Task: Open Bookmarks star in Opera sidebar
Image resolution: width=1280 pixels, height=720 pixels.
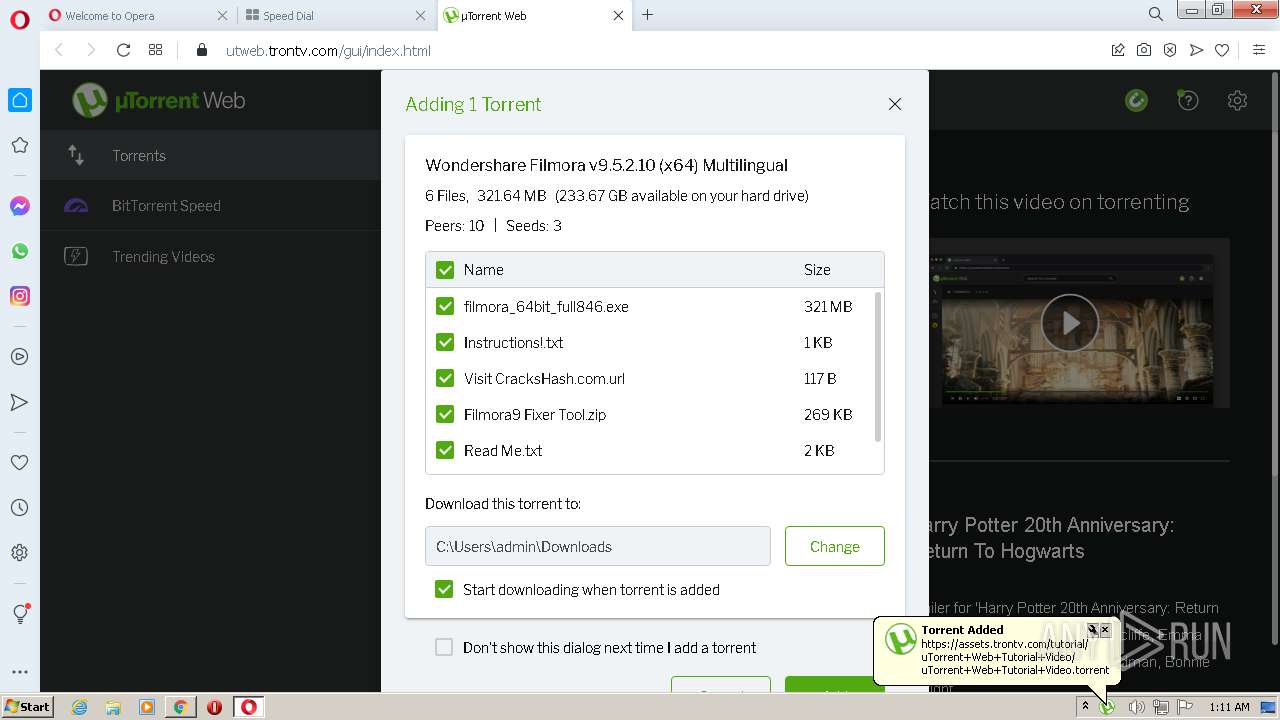Action: pos(20,145)
